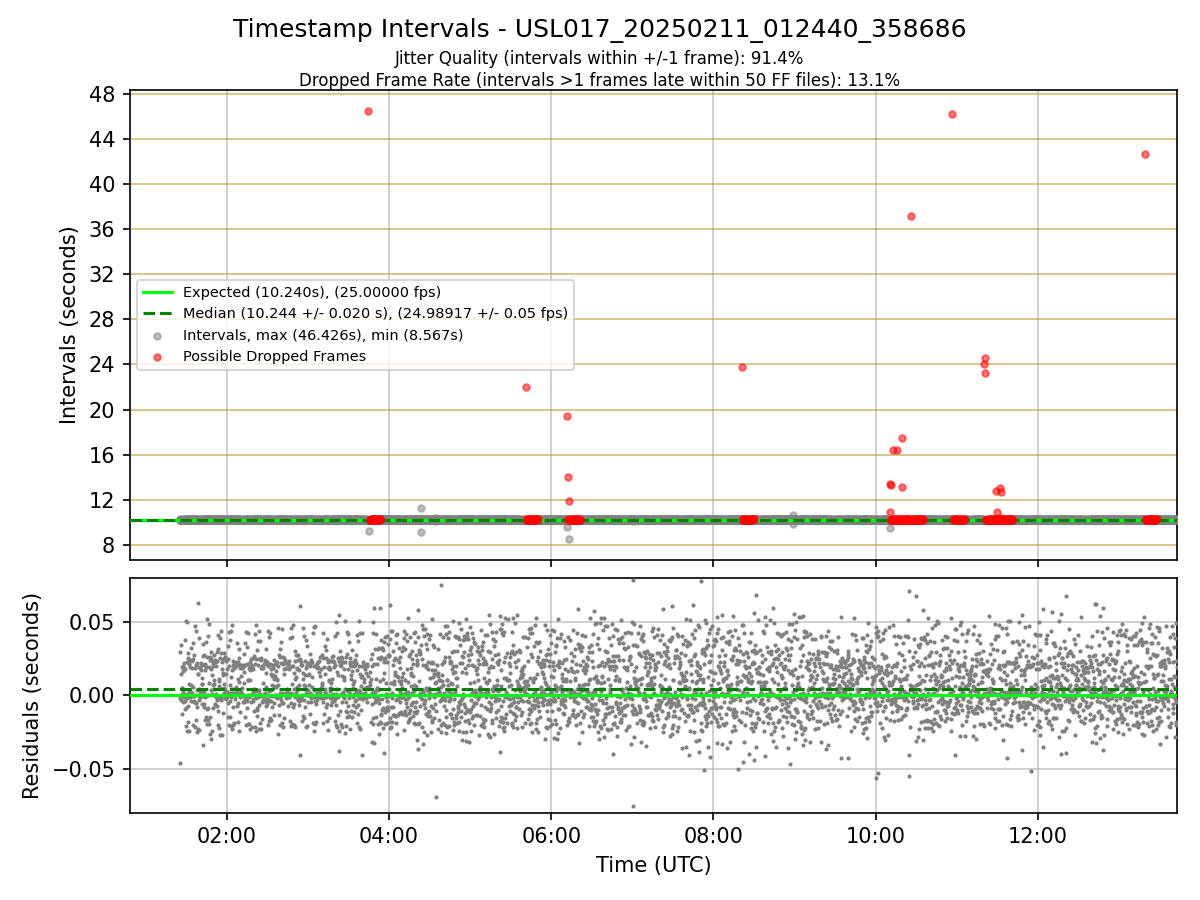Click the red point near 19.4 s after 06:00

pyautogui.click(x=567, y=416)
